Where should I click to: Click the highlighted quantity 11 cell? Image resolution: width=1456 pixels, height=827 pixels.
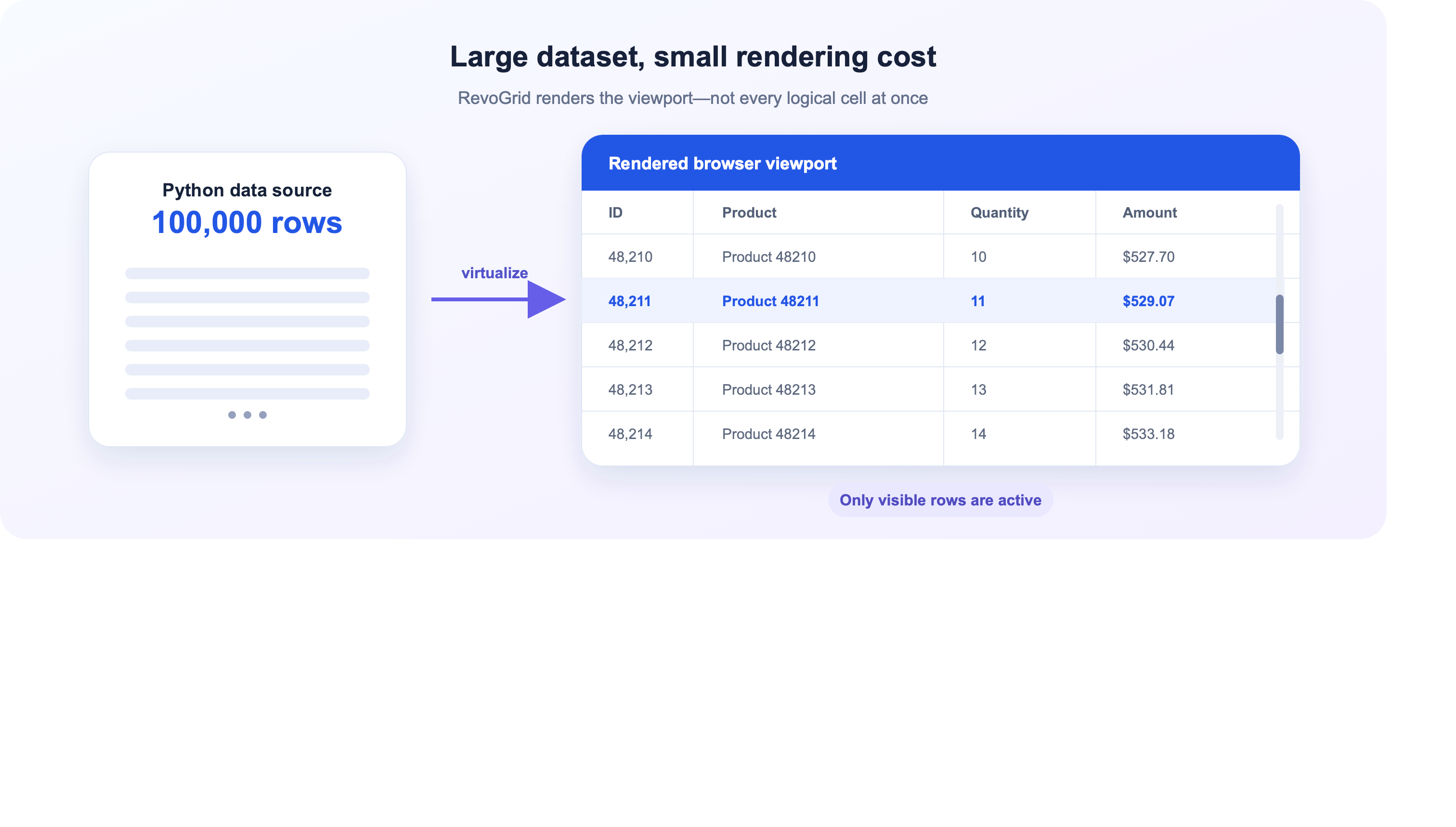[x=1019, y=301]
